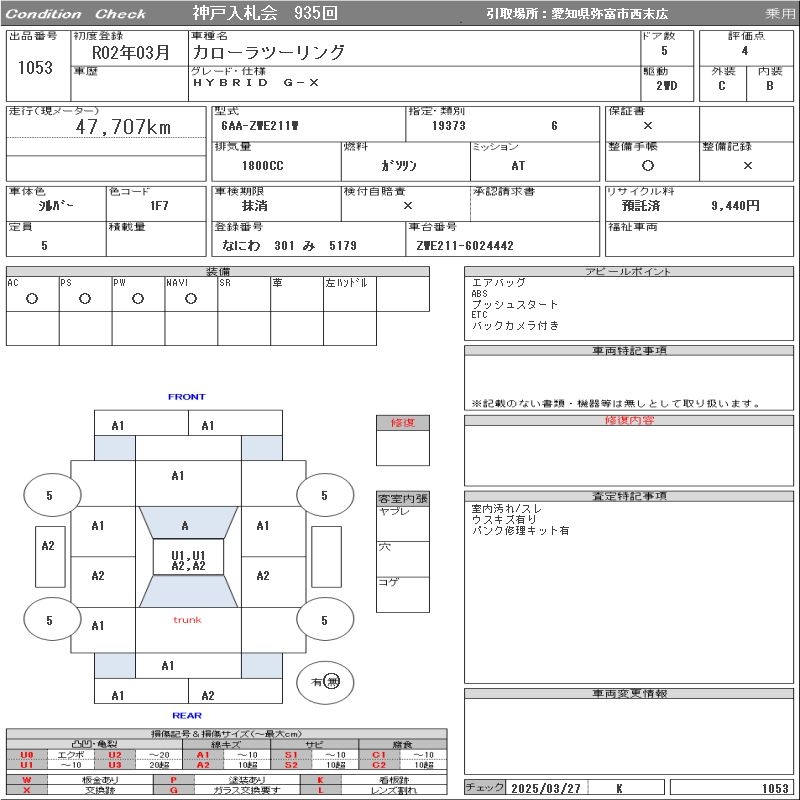The width and height of the screenshot is (800, 800).
Task: Click the Condition Check title
Action: [75, 14]
